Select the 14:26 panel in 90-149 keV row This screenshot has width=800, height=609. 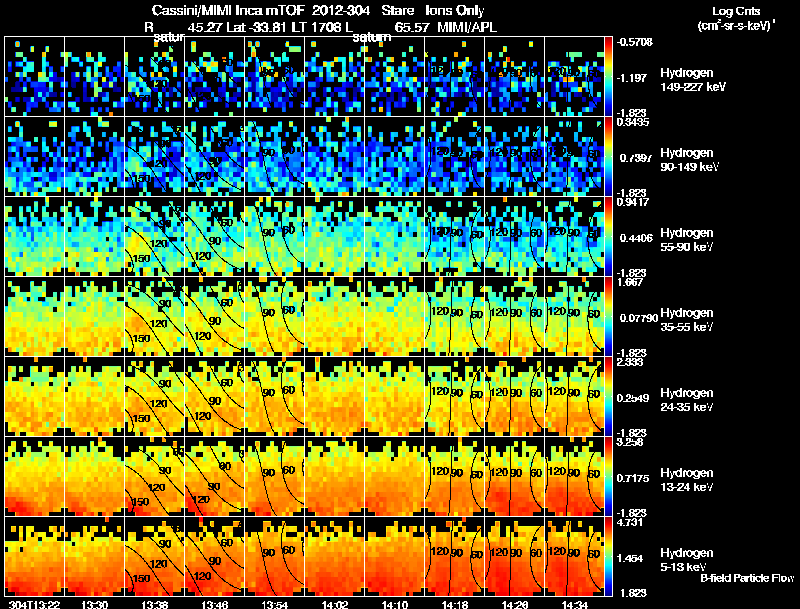click(515, 156)
